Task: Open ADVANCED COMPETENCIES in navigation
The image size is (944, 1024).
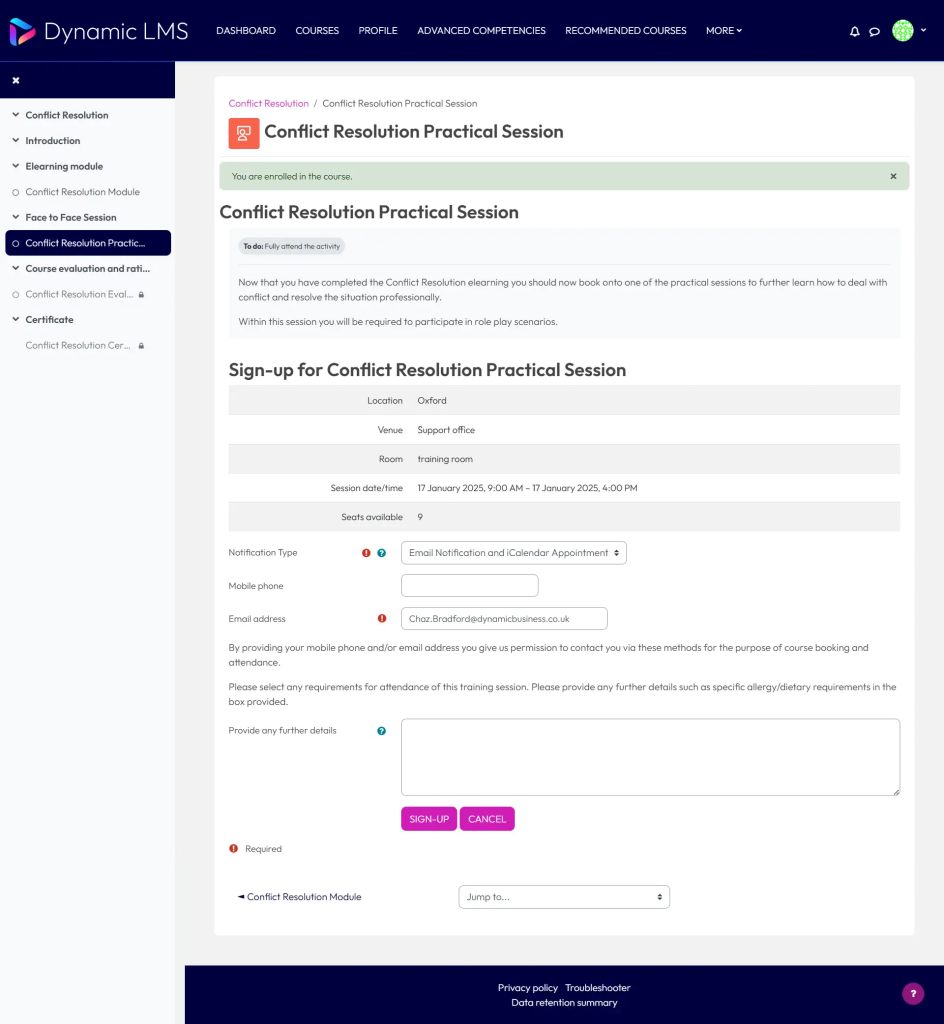Action: [481, 31]
